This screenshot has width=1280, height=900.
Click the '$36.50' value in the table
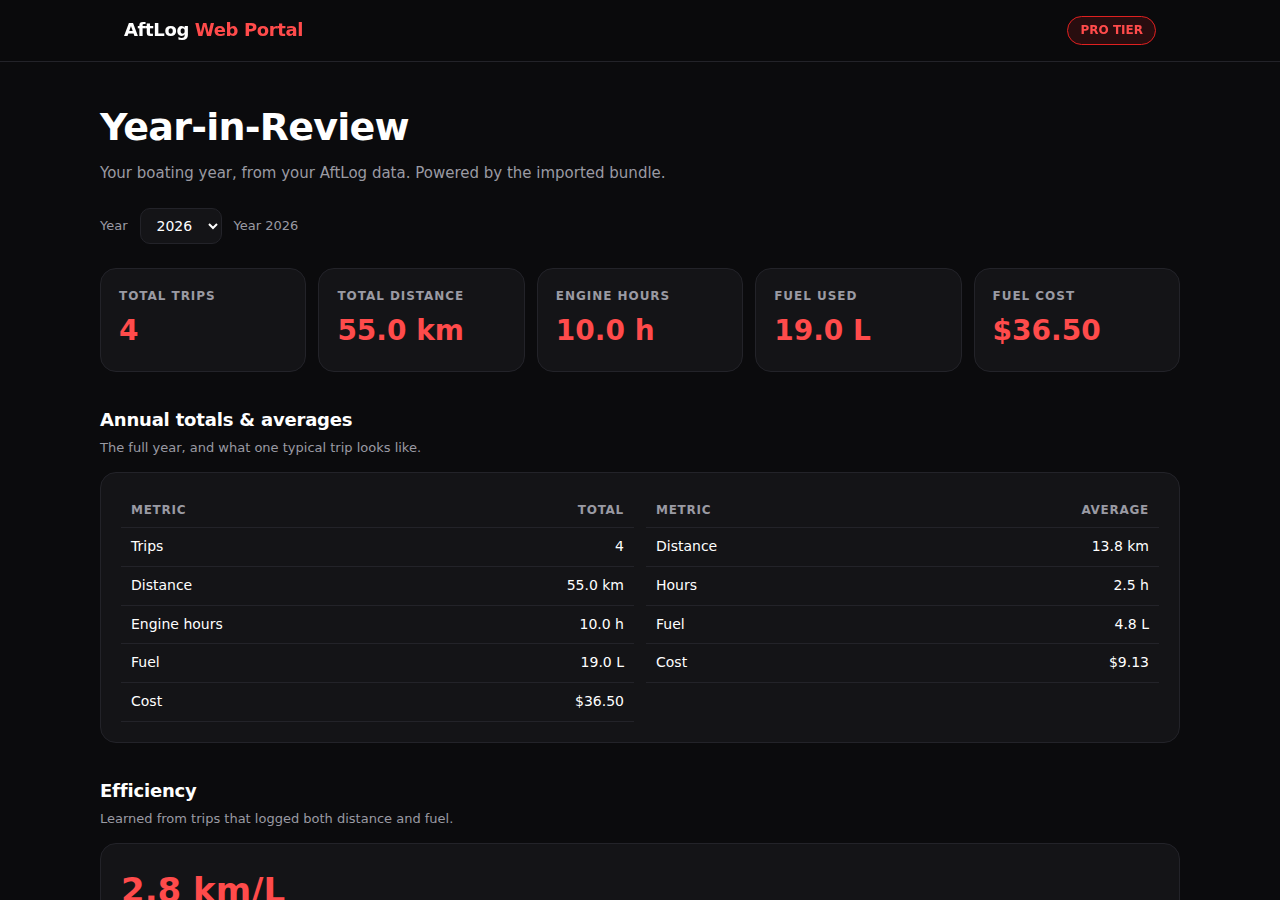click(x=599, y=701)
